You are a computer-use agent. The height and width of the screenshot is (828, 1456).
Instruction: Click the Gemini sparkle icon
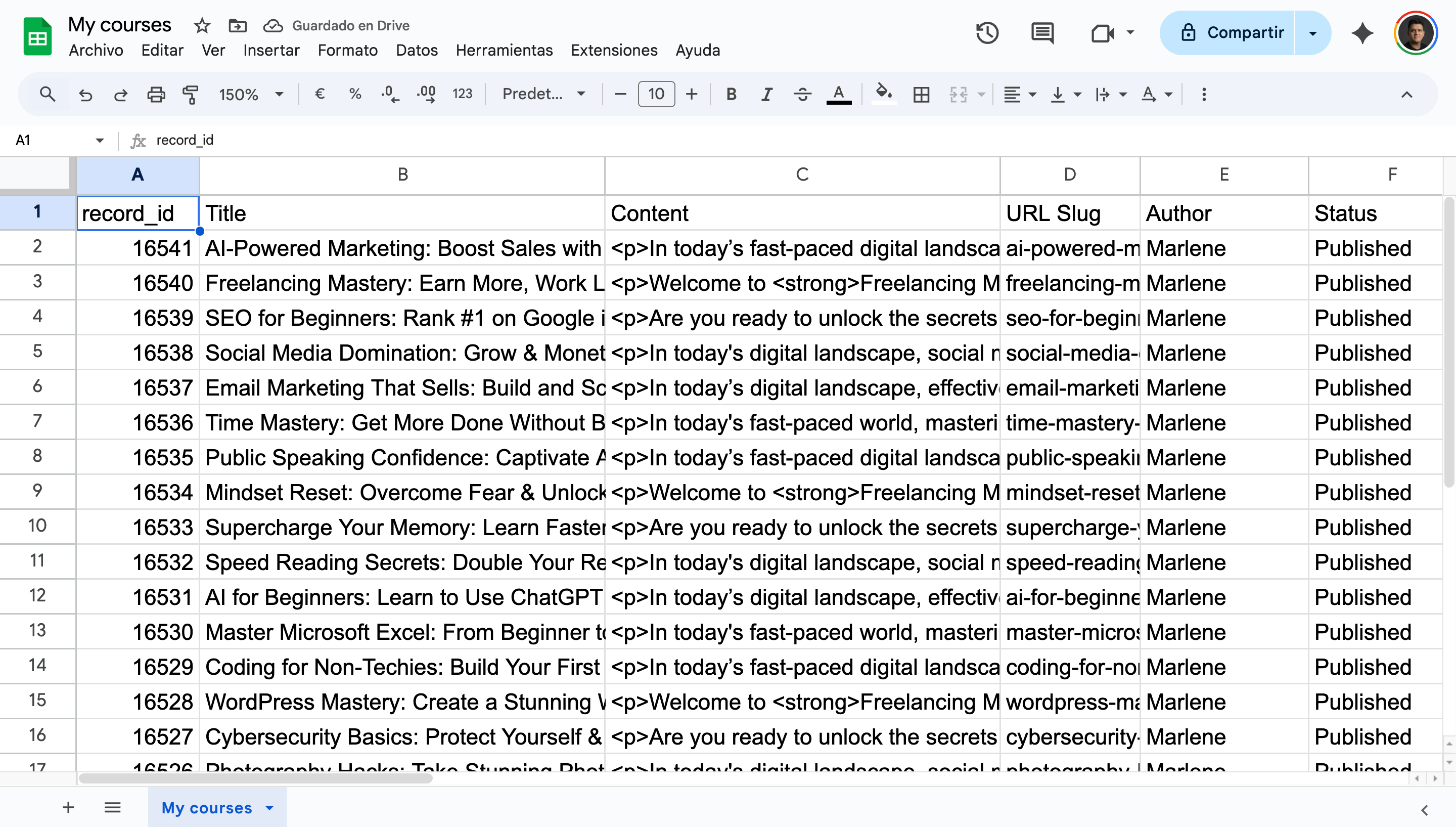click(1361, 33)
